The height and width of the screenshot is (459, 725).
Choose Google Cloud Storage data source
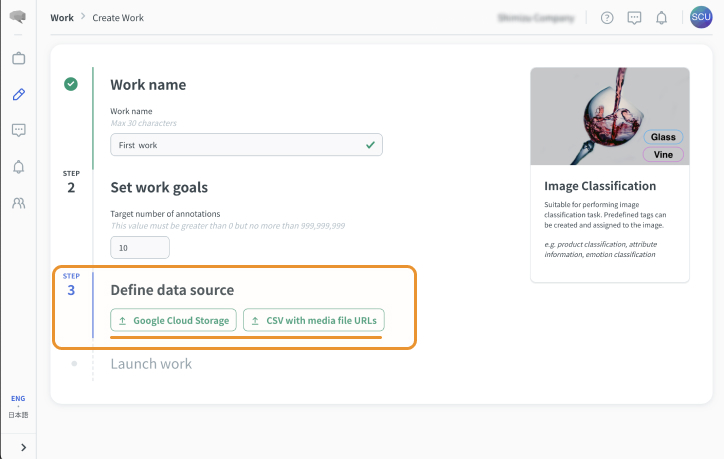point(173,320)
